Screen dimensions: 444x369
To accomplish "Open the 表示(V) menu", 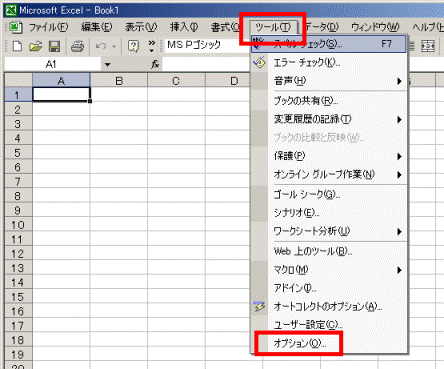I will pyautogui.click(x=141, y=27).
